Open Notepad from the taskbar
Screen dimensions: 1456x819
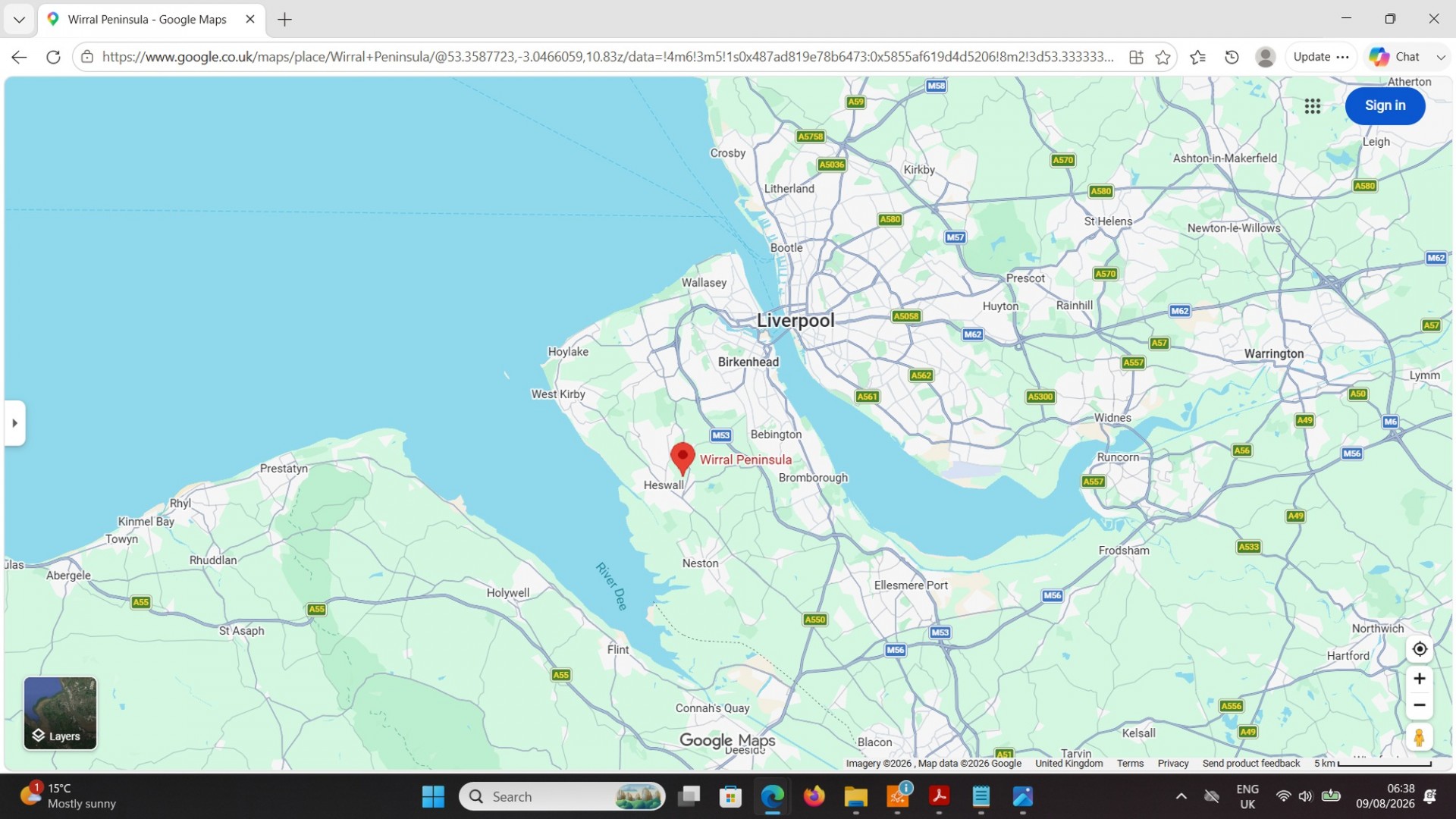pyautogui.click(x=981, y=796)
